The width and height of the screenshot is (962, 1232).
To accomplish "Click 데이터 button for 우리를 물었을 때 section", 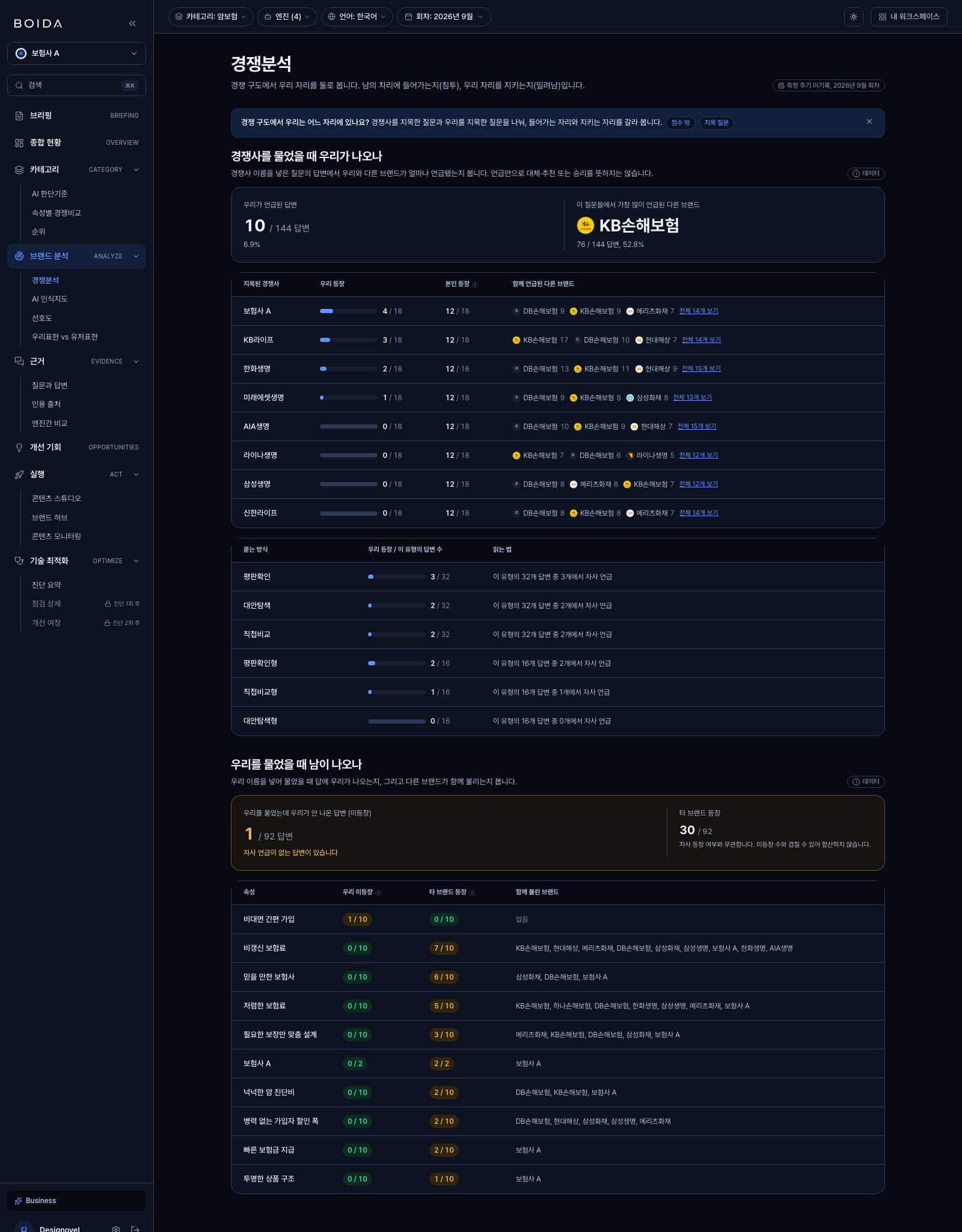I will [x=866, y=782].
